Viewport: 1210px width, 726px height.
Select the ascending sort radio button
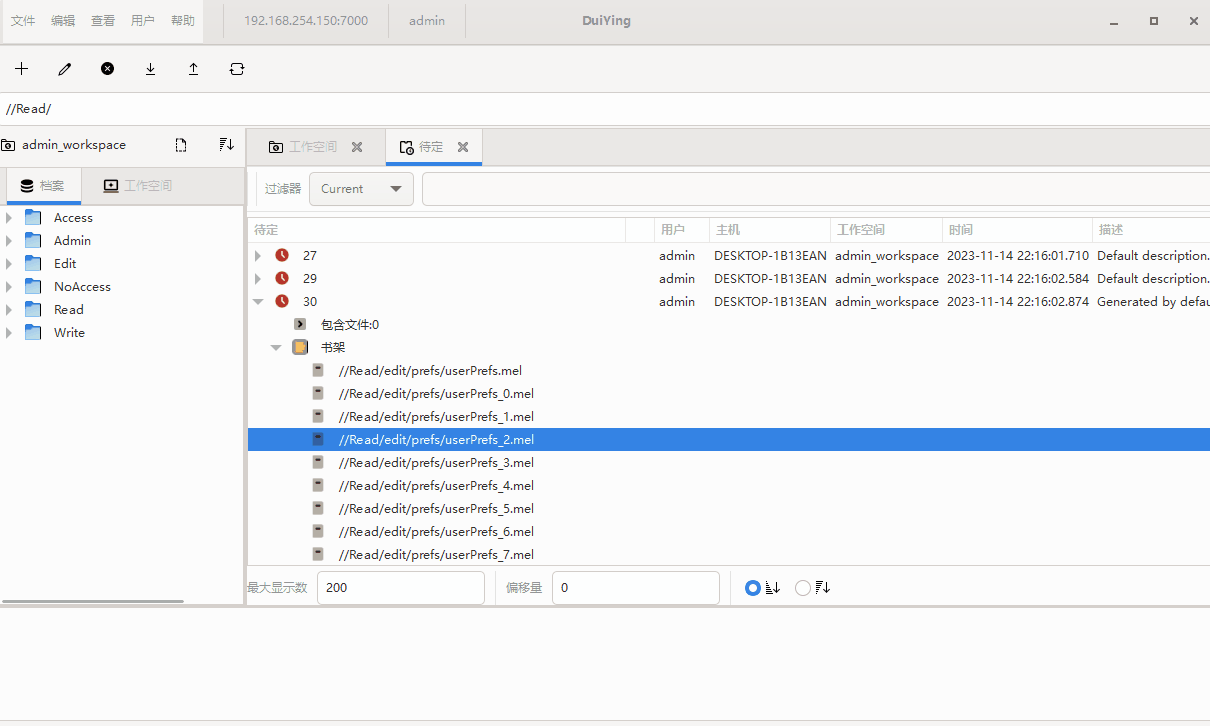(753, 588)
